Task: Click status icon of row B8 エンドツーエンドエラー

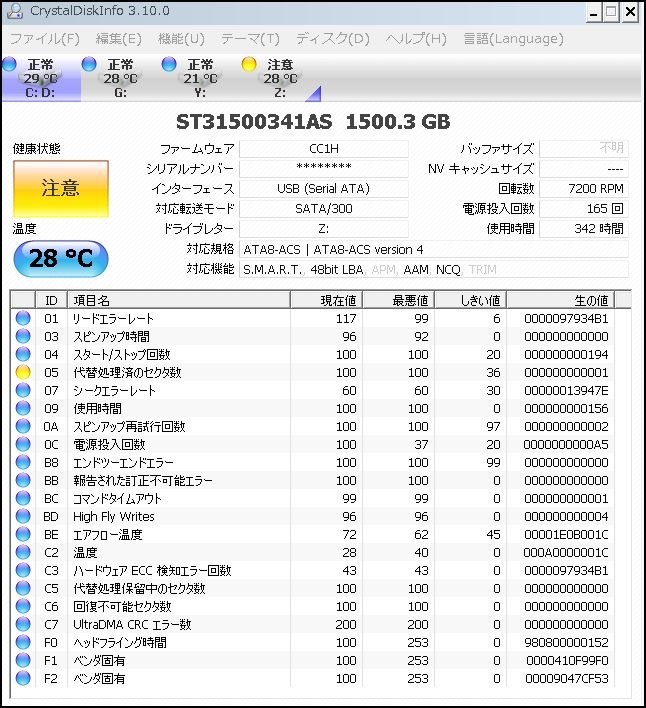Action: click(23, 462)
